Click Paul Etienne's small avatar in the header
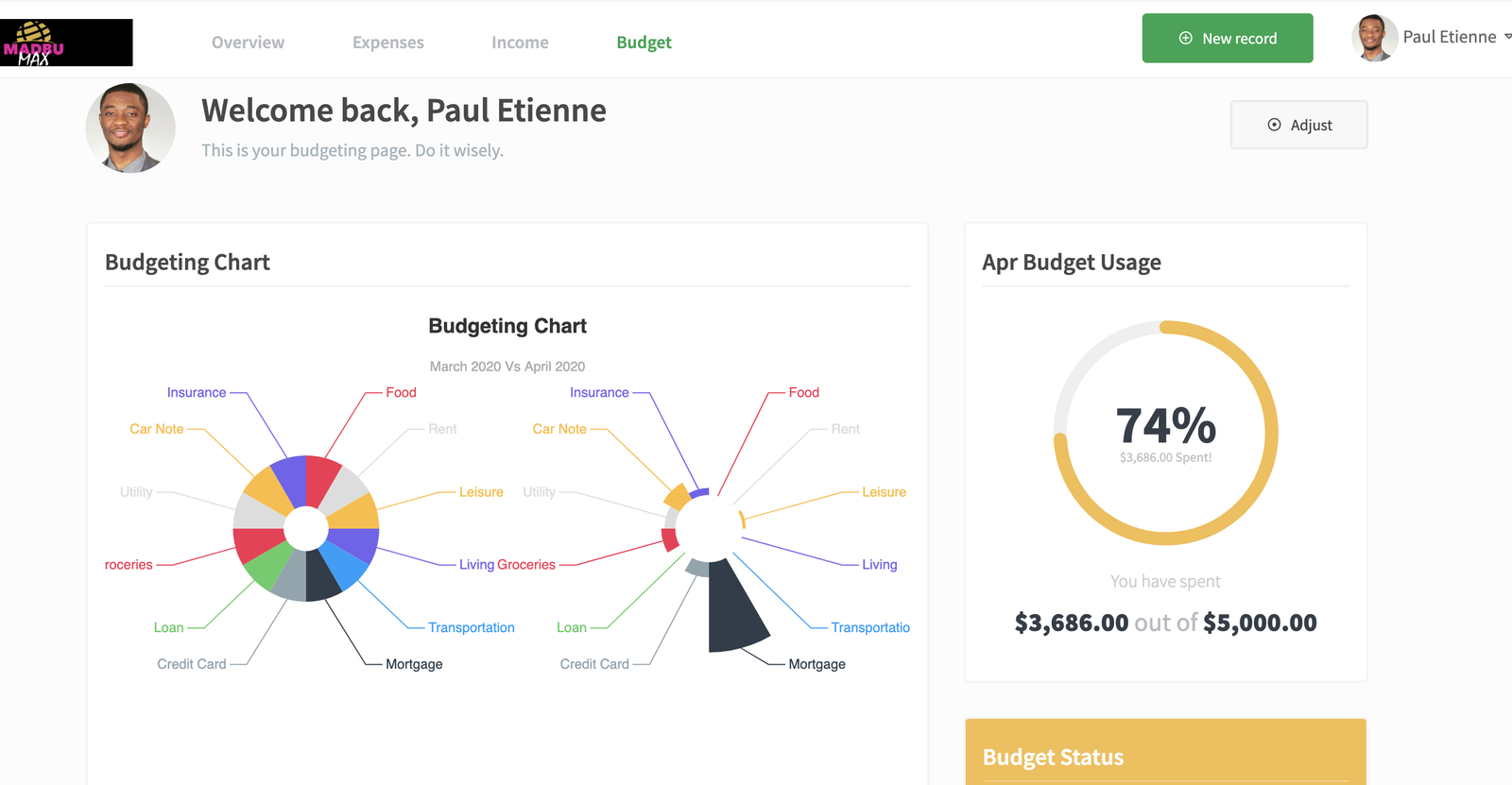1512x785 pixels. pyautogui.click(x=1375, y=38)
